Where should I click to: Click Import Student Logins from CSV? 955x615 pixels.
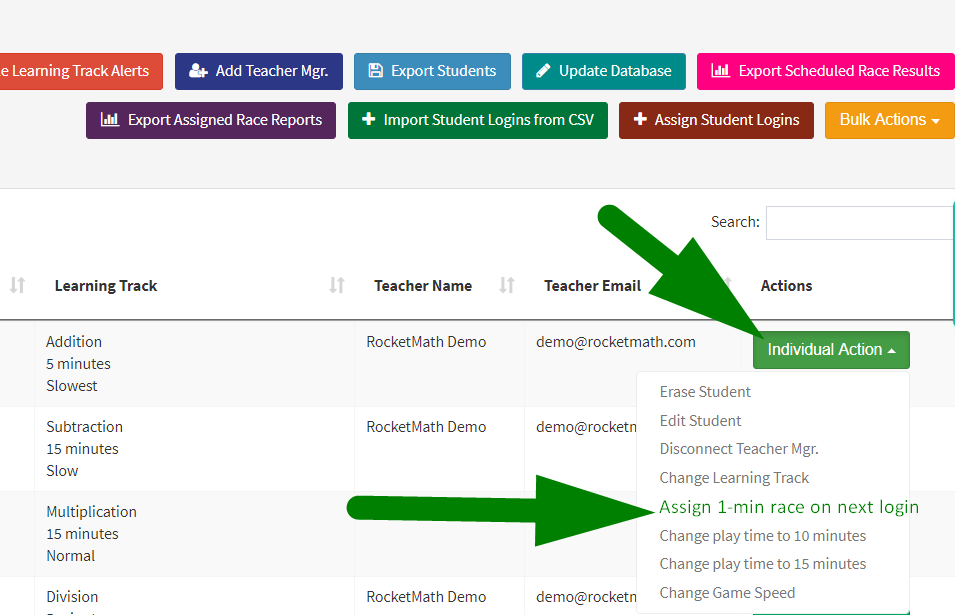(477, 120)
